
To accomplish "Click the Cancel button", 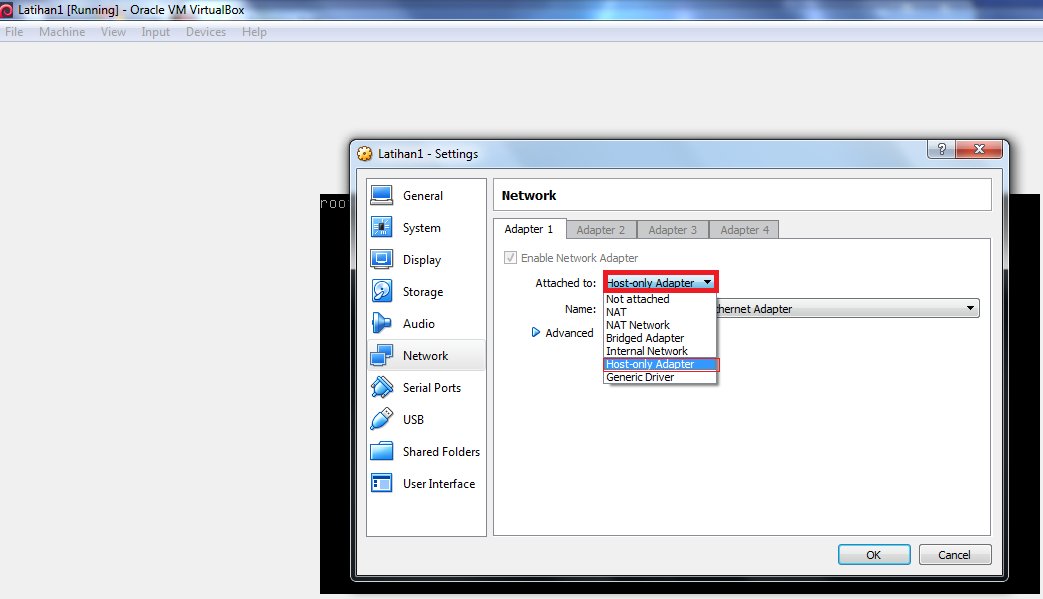I will pos(955,554).
